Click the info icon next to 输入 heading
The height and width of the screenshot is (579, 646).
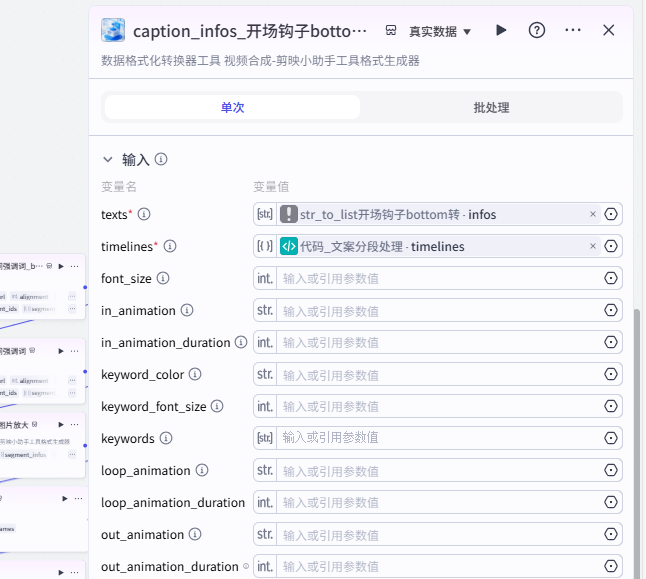tap(161, 159)
